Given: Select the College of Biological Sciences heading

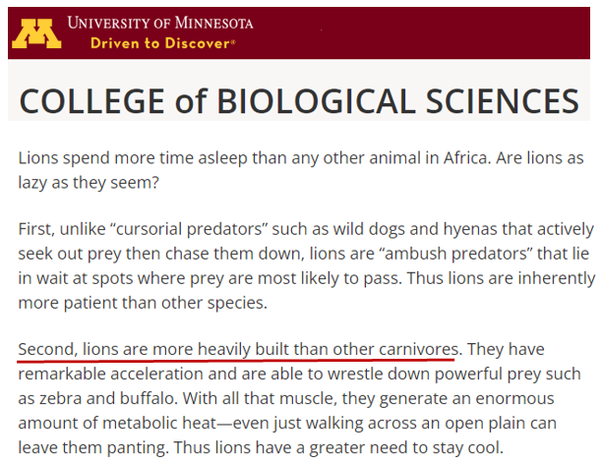Looking at the screenshot, I should (299, 101).
